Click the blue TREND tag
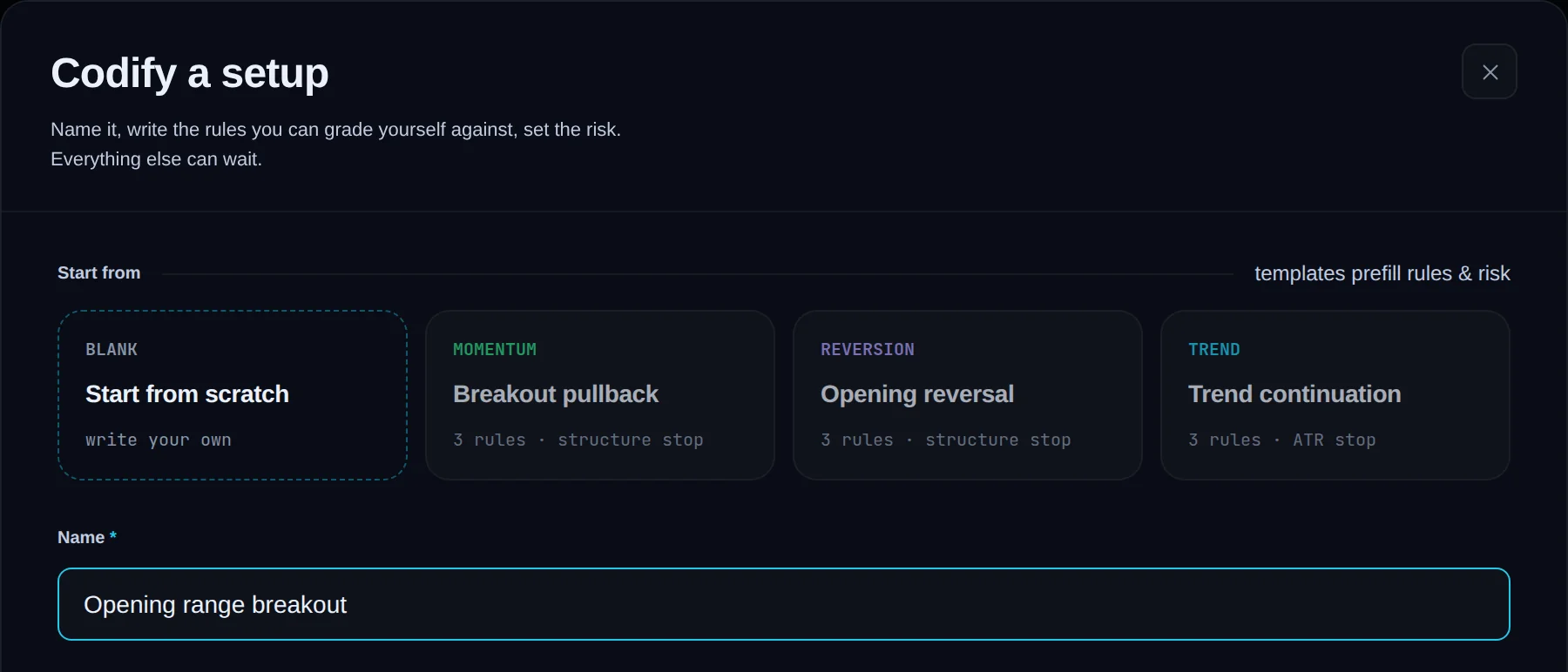 click(x=1214, y=349)
